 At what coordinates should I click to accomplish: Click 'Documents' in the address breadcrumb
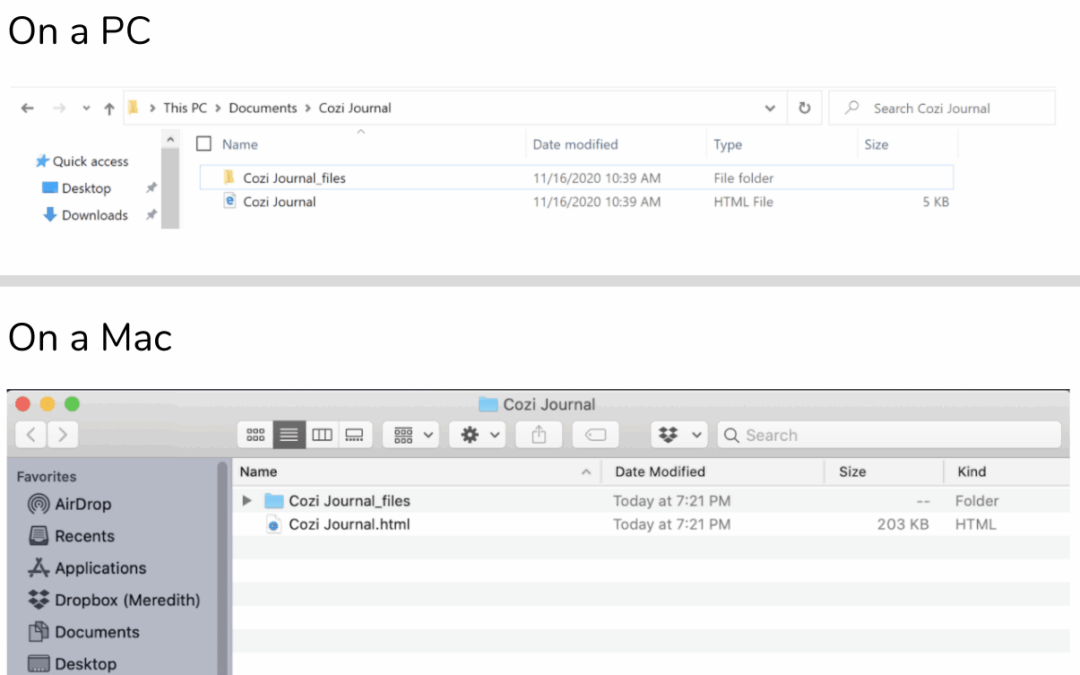(262, 108)
